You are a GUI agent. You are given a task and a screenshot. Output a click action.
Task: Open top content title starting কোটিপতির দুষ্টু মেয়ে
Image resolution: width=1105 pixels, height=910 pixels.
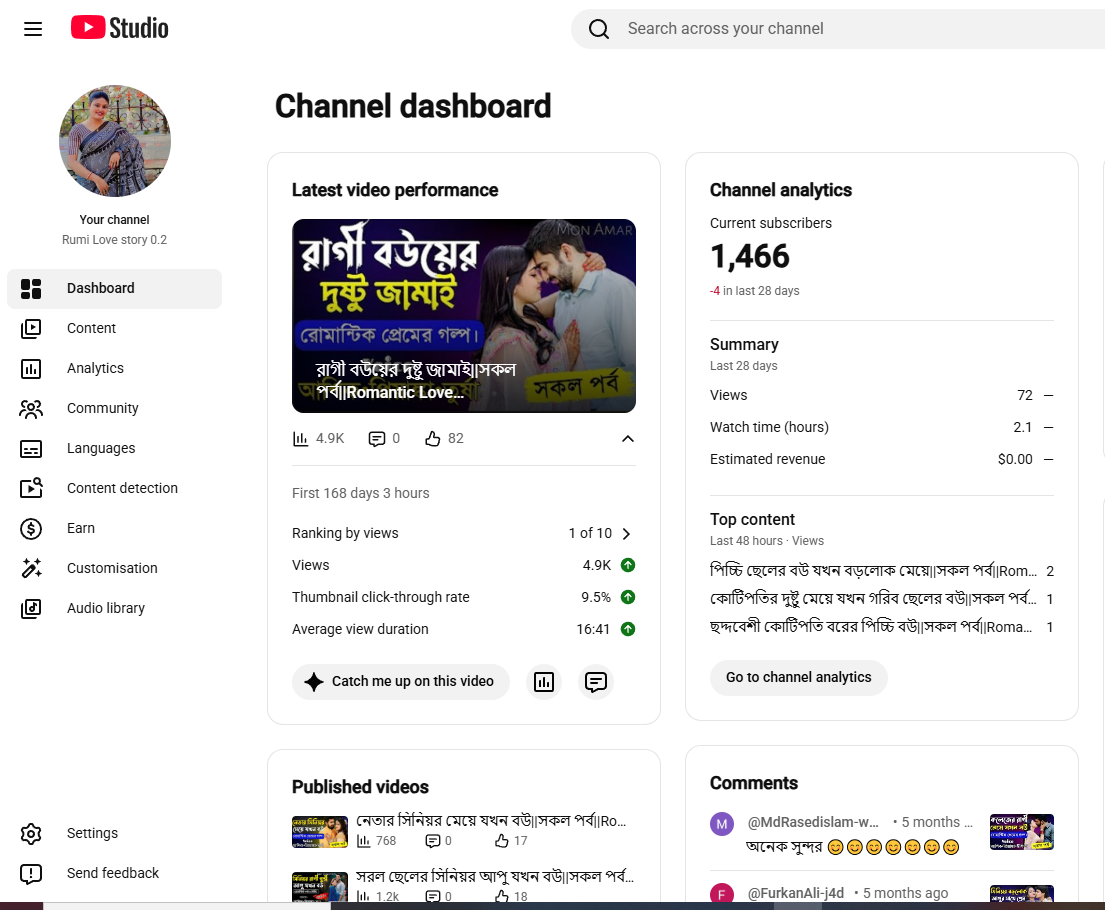[x=873, y=599]
